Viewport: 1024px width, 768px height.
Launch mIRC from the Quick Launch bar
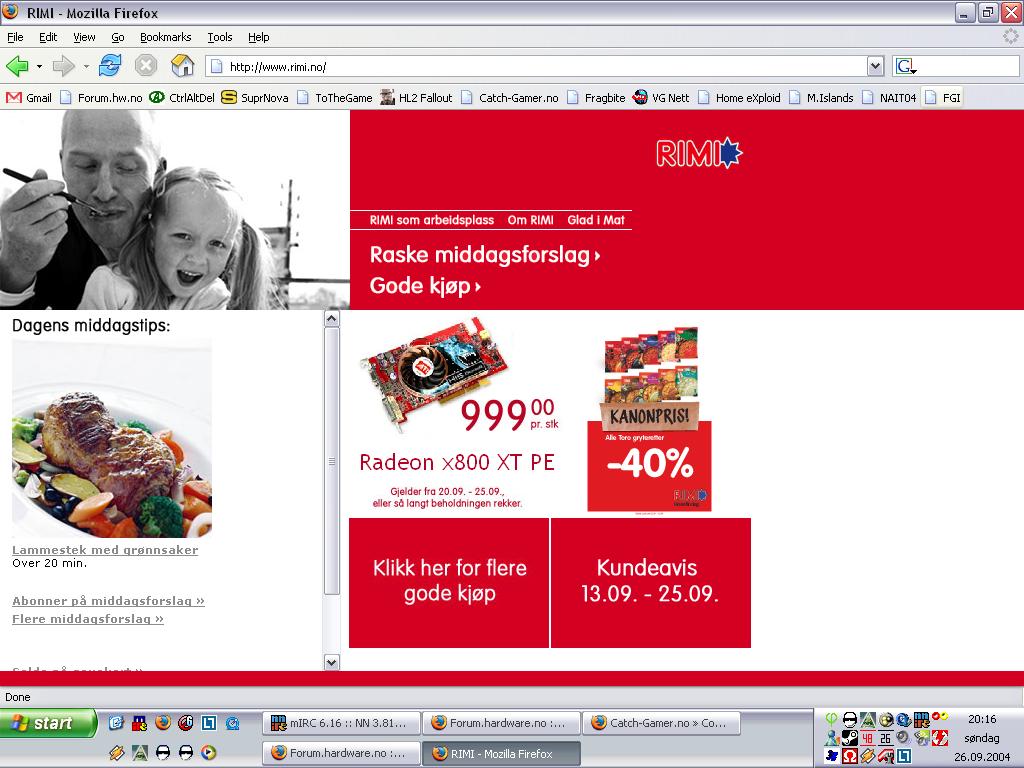[x=138, y=723]
